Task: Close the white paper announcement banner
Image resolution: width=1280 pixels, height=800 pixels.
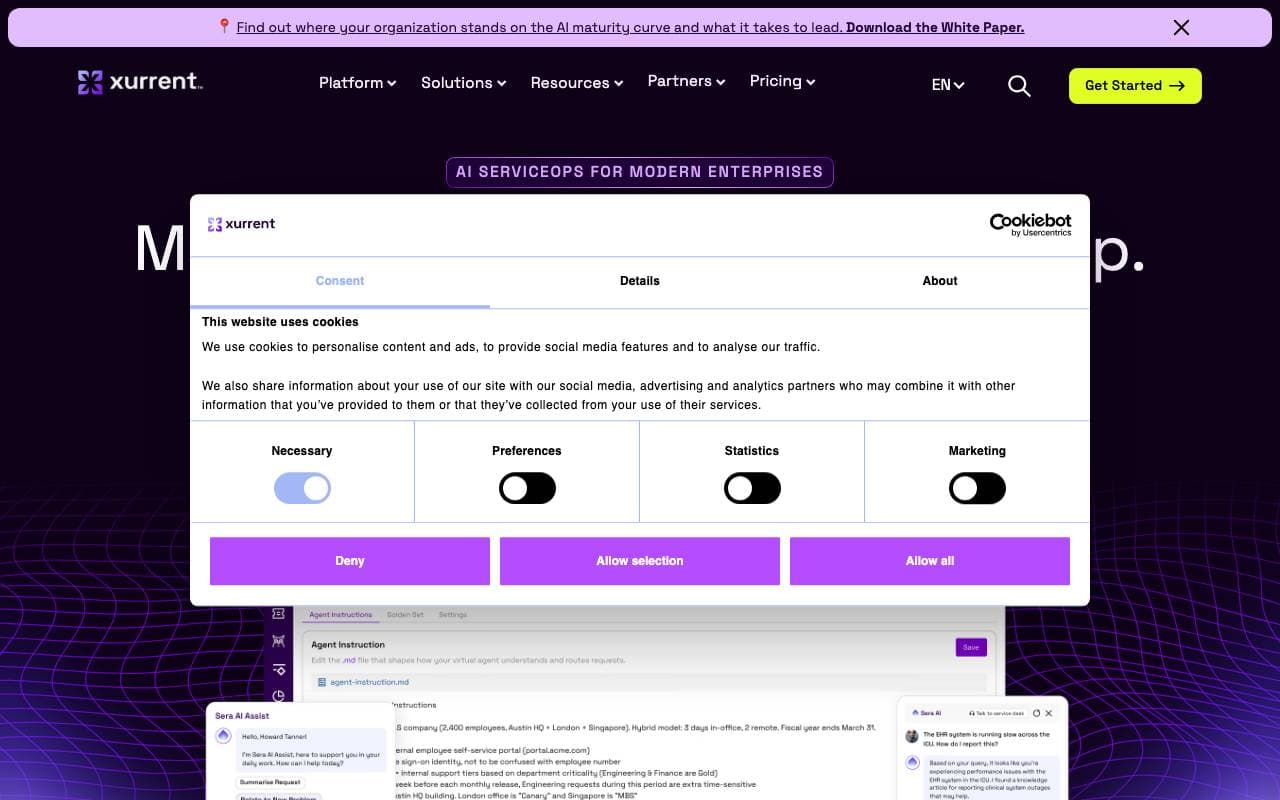Action: [1181, 28]
